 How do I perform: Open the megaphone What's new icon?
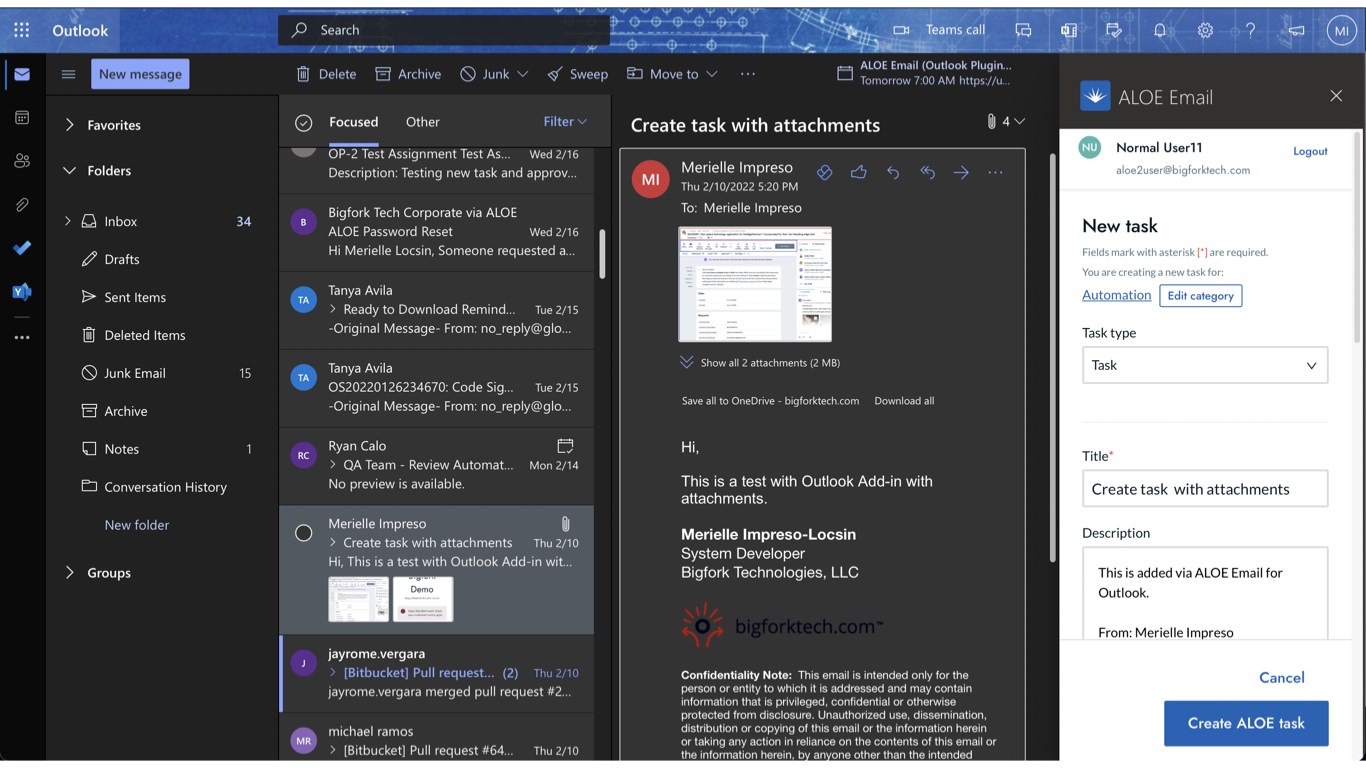click(1296, 30)
